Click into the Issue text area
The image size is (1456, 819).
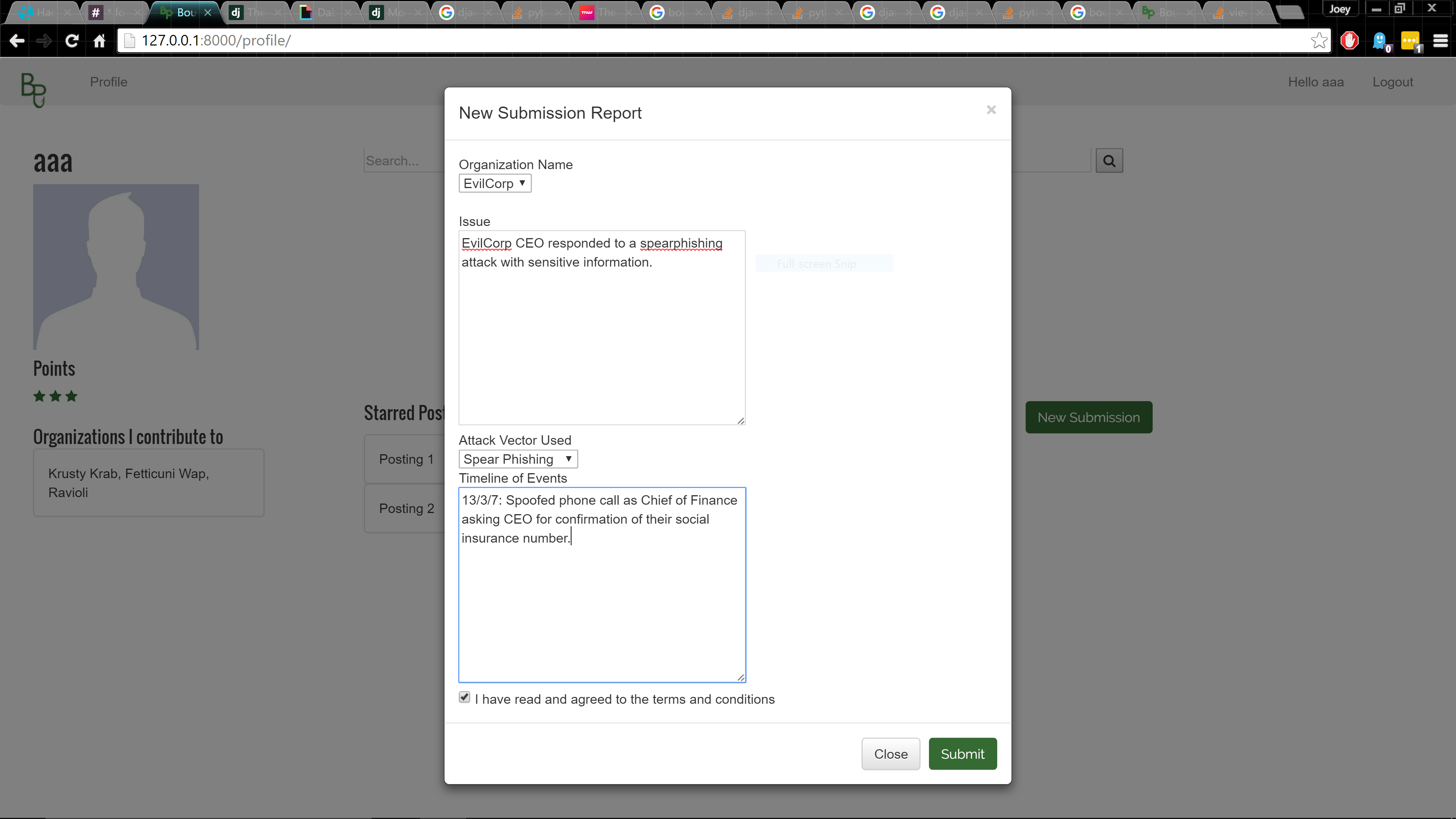click(601, 339)
